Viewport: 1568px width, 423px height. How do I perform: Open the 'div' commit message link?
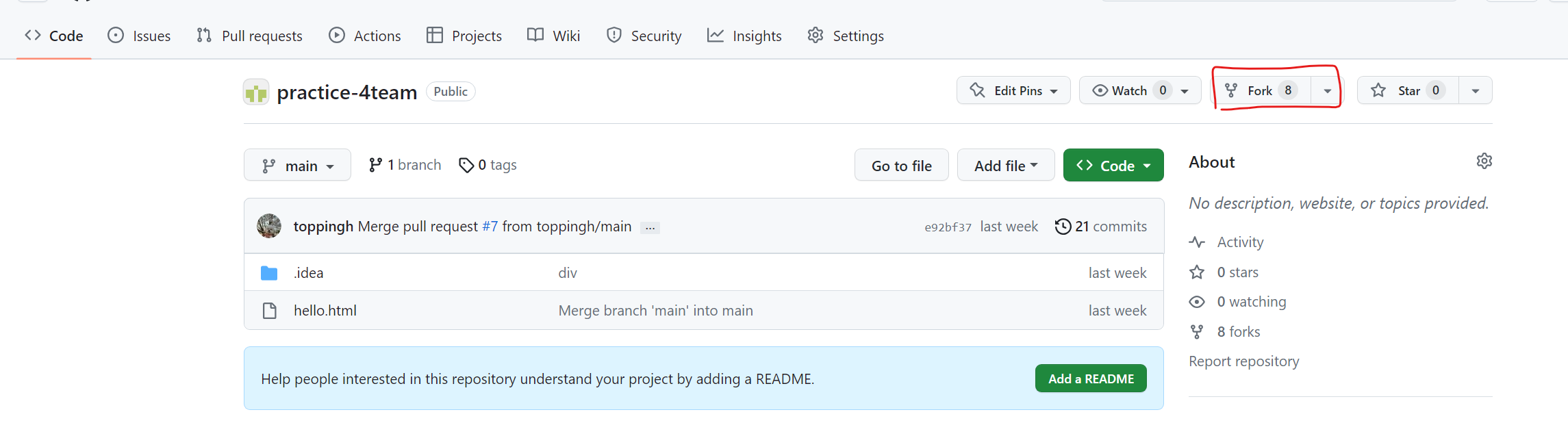[x=568, y=273]
